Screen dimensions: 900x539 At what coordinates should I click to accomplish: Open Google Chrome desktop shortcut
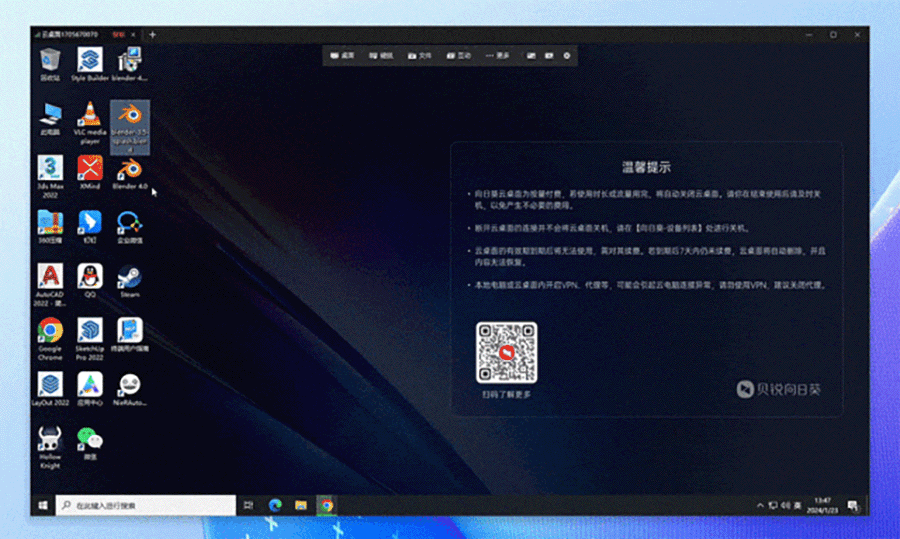[51, 339]
